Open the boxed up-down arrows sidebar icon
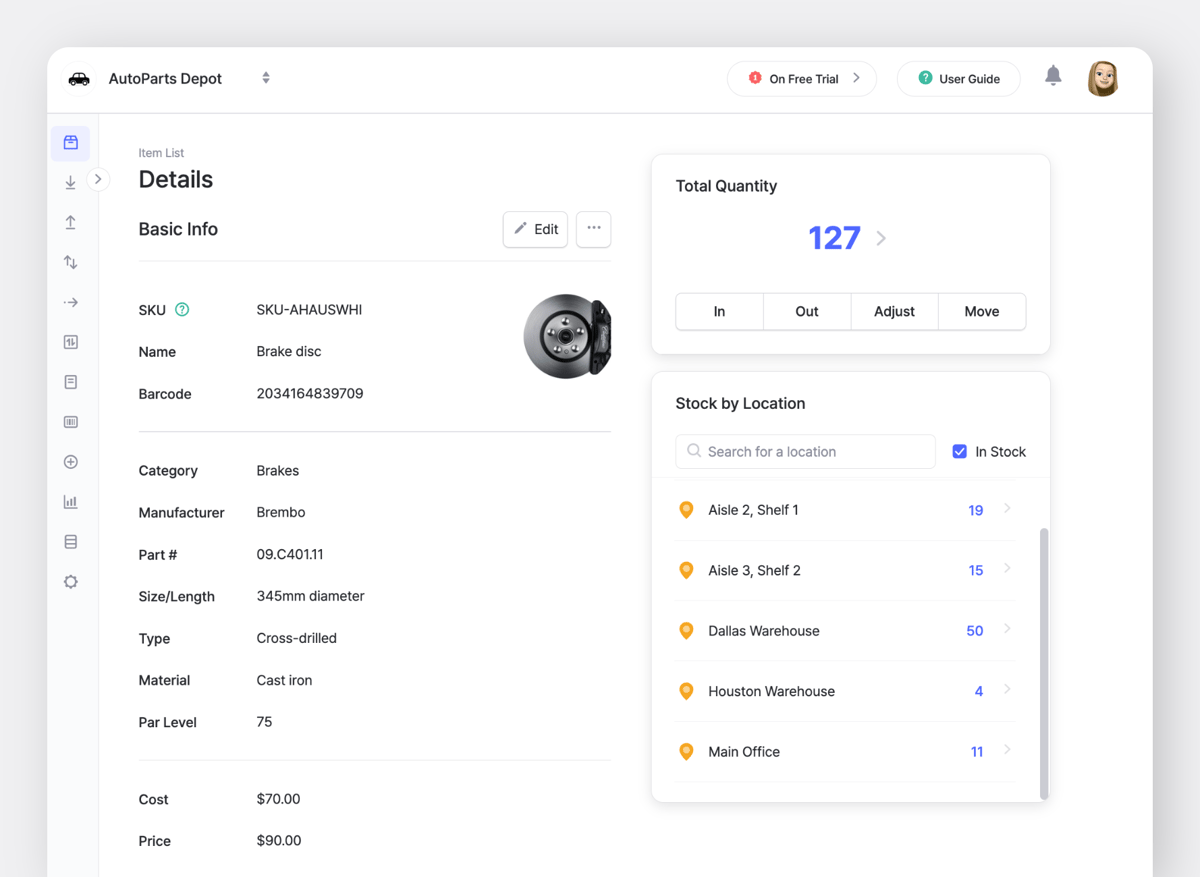Image resolution: width=1200 pixels, height=877 pixels. click(x=70, y=342)
